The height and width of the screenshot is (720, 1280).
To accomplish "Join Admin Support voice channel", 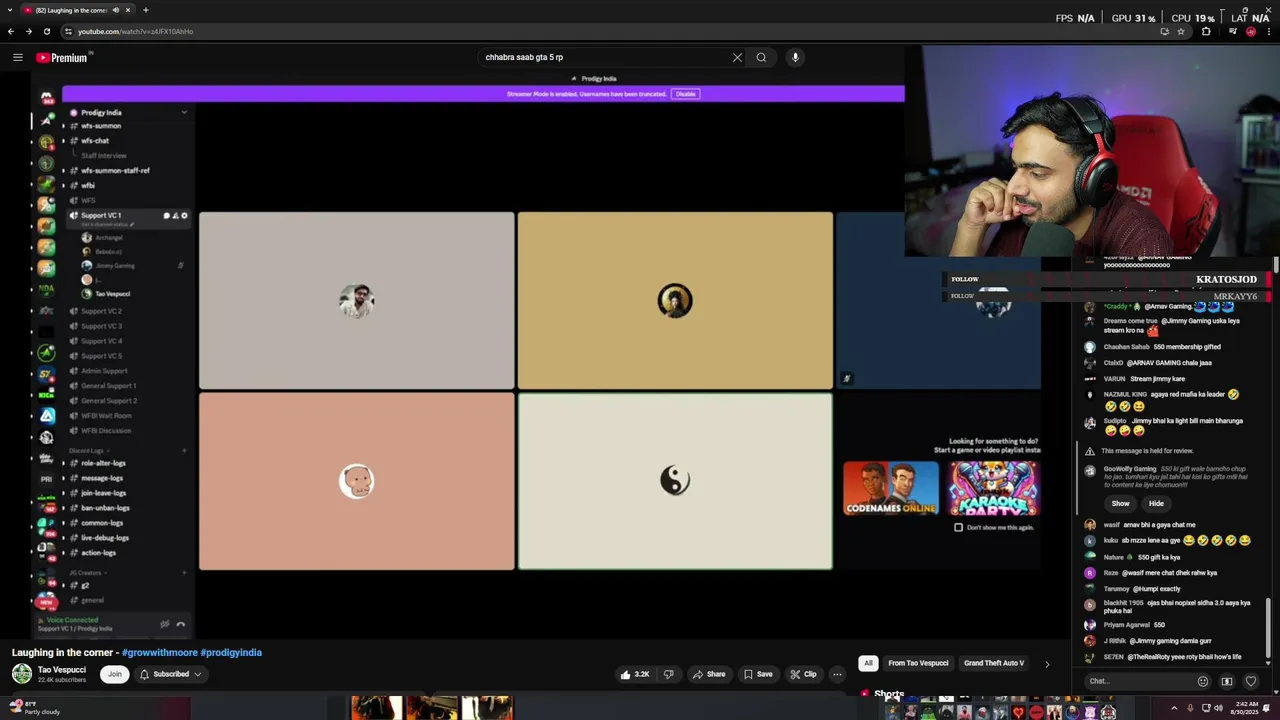I will tap(104, 371).
